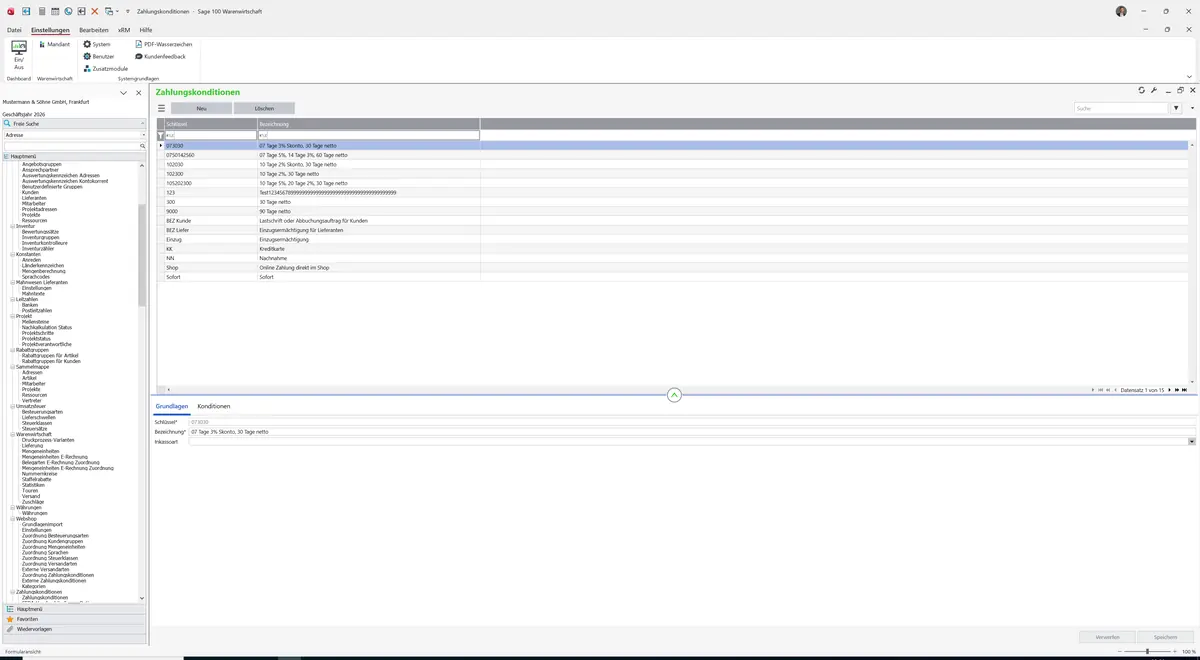Viewport: 1200px width, 660px height.
Task: Open the xRM ribbon tab
Action: [124, 30]
